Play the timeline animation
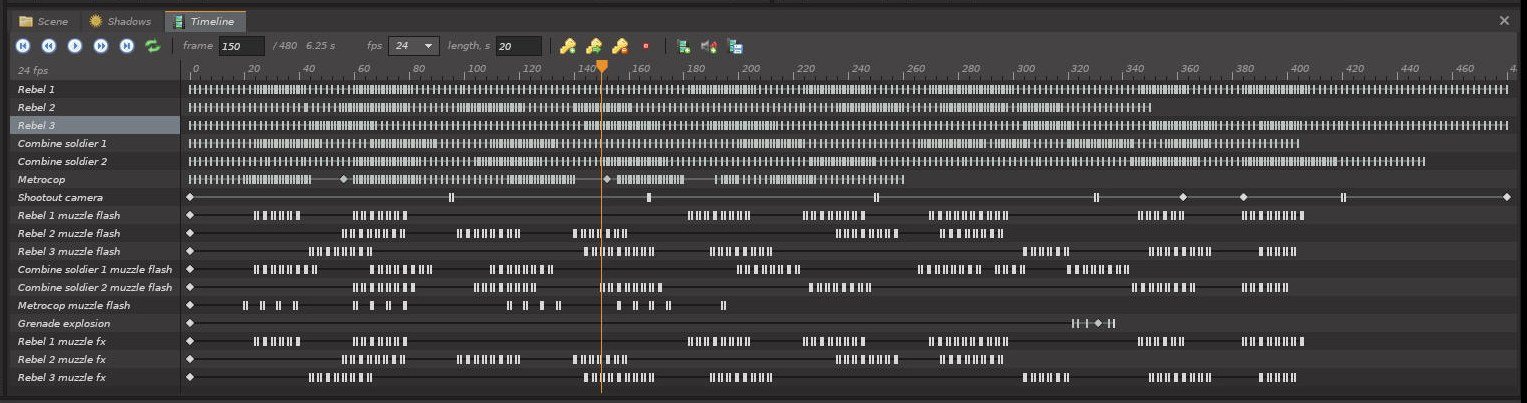The width and height of the screenshot is (1527, 403). click(x=74, y=46)
